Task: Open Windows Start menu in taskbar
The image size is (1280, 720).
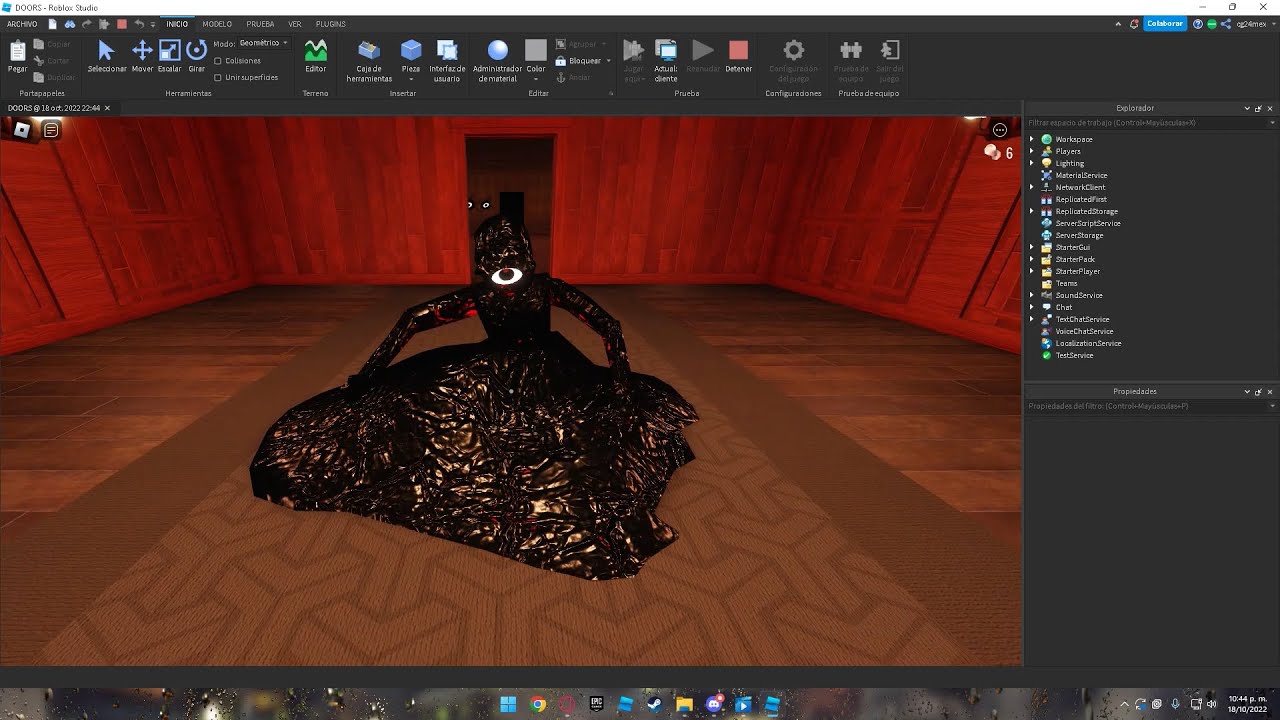Action: tap(508, 704)
